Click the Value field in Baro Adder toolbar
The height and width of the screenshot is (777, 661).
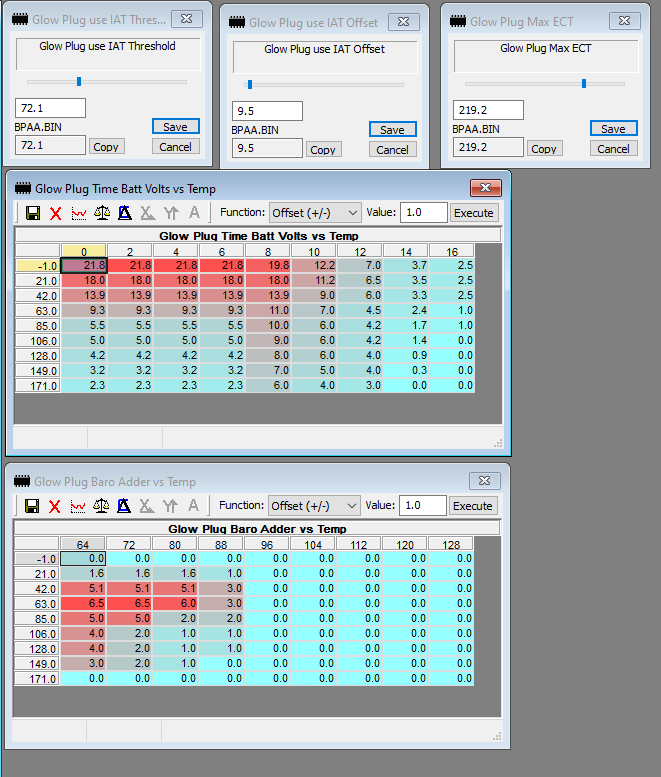tap(422, 506)
